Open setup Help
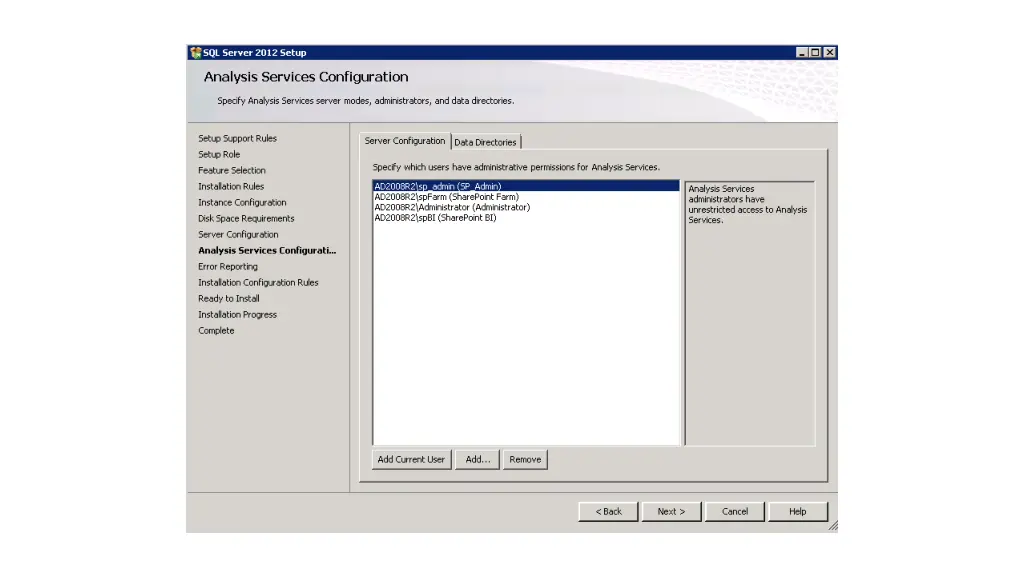 tap(797, 511)
